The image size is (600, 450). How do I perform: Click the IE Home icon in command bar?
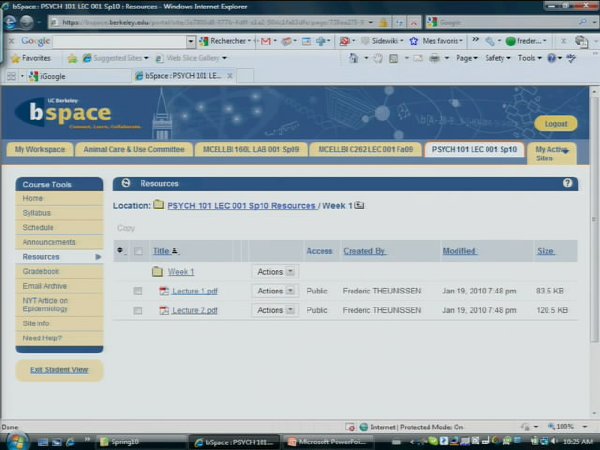[354, 58]
